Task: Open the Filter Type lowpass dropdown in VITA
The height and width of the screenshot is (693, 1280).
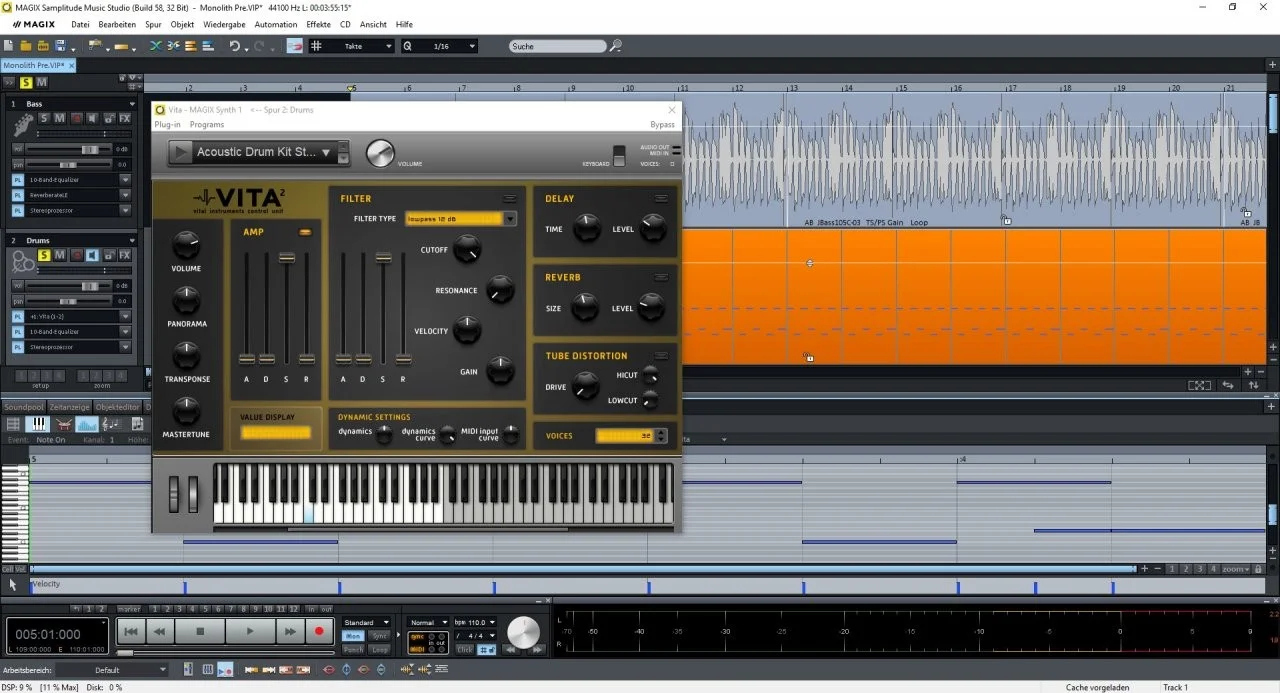Action: coord(508,219)
